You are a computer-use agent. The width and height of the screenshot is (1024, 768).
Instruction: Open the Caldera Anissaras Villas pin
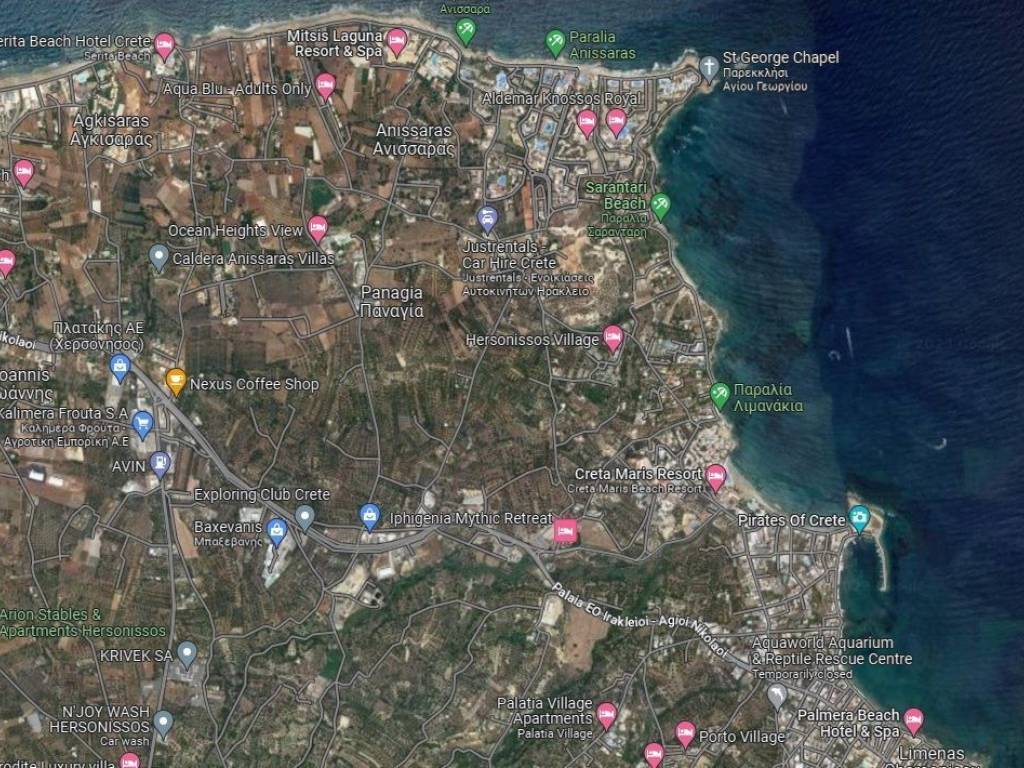pyautogui.click(x=158, y=257)
